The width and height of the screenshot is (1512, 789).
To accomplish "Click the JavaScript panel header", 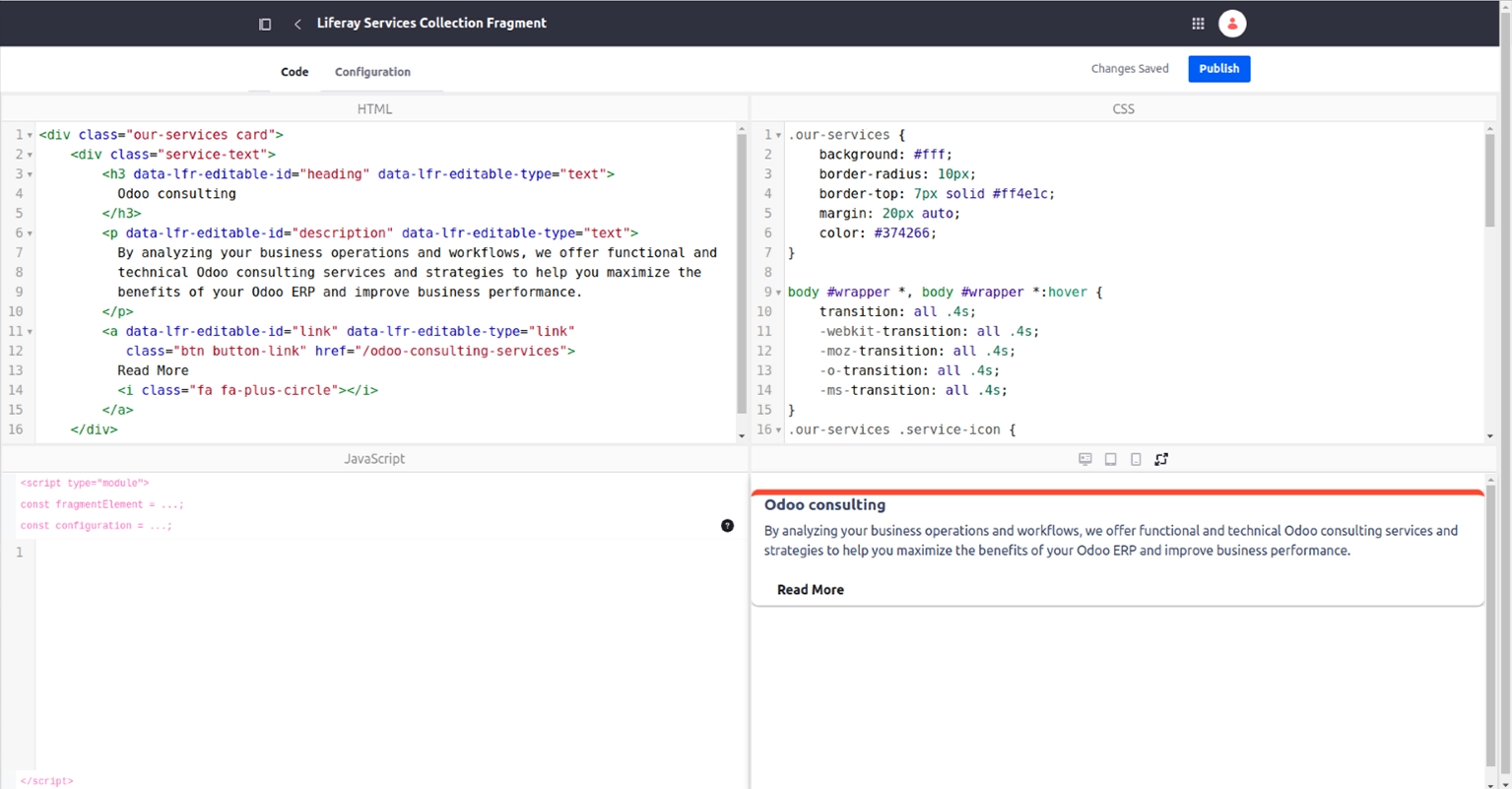I will [x=374, y=459].
